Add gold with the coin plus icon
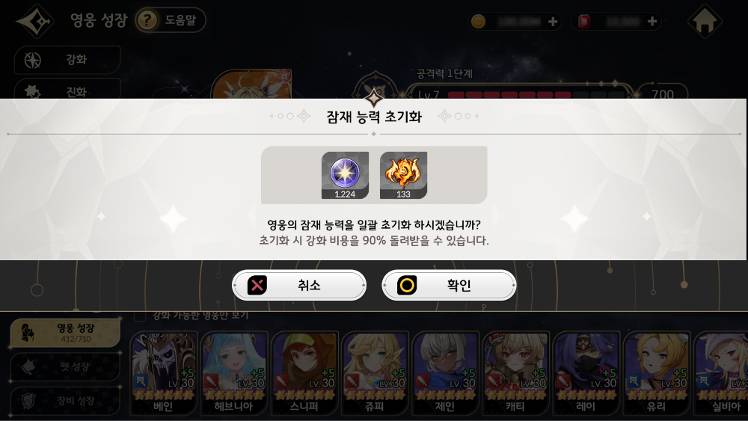 click(x=552, y=21)
